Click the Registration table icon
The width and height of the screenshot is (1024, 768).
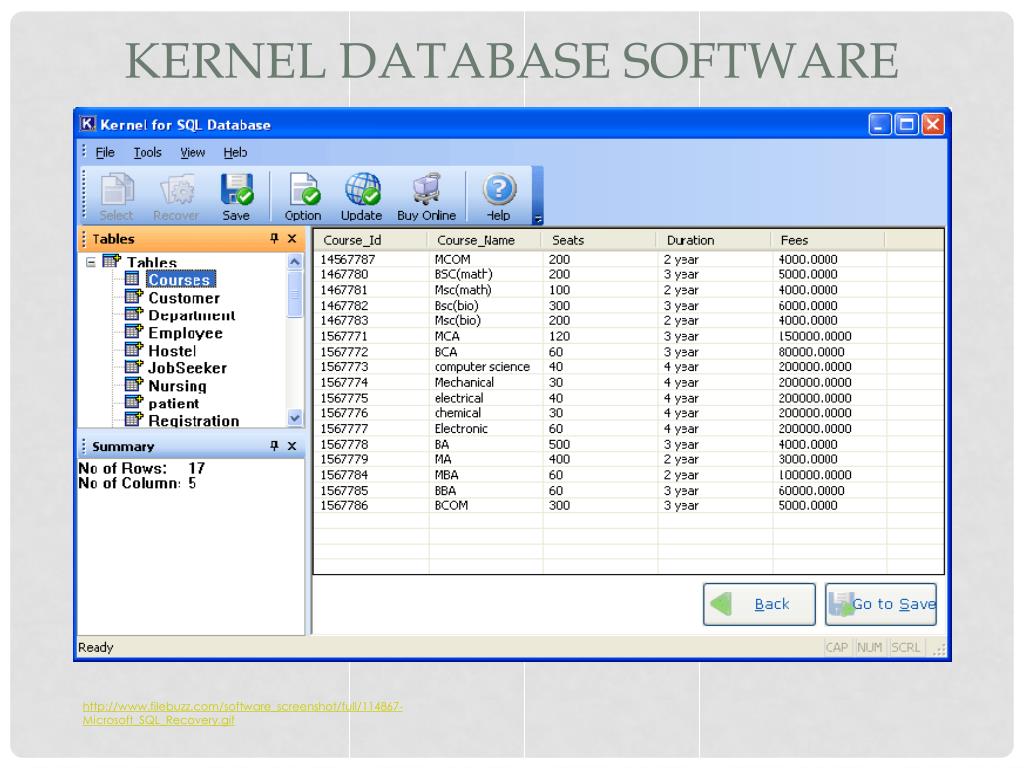tap(134, 419)
